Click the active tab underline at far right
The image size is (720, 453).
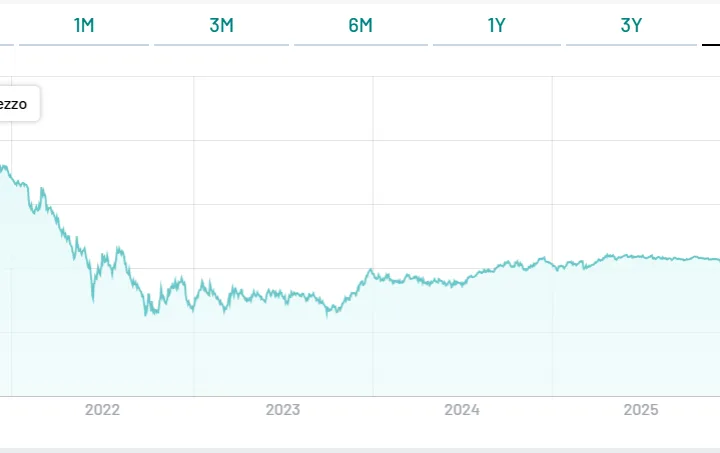click(x=711, y=45)
